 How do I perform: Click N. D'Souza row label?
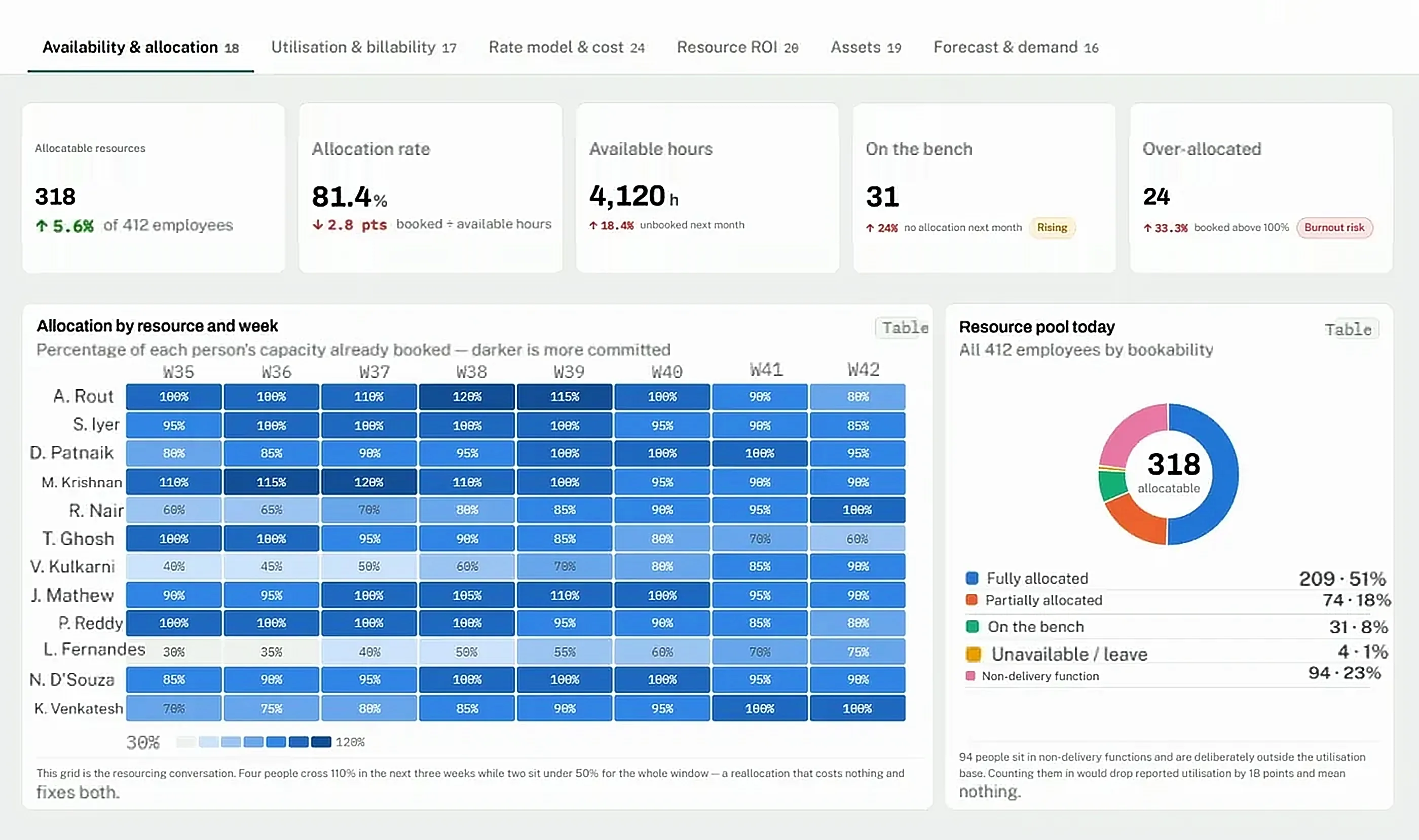click(72, 680)
